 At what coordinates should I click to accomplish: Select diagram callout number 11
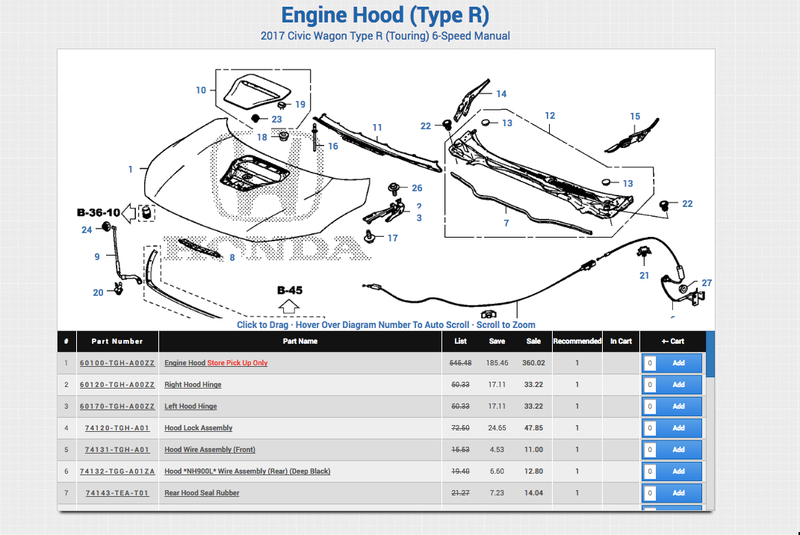click(377, 128)
